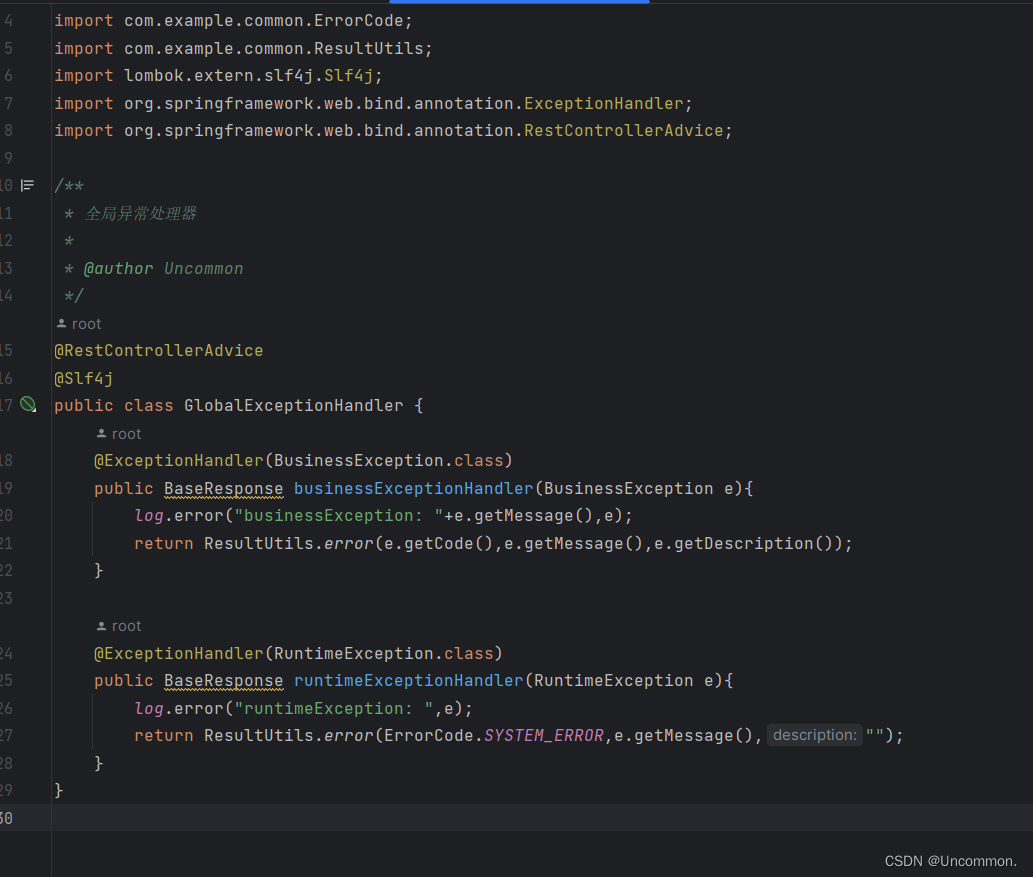
Task: Click the Uncommon author name in the Javadoc
Action: point(204,268)
